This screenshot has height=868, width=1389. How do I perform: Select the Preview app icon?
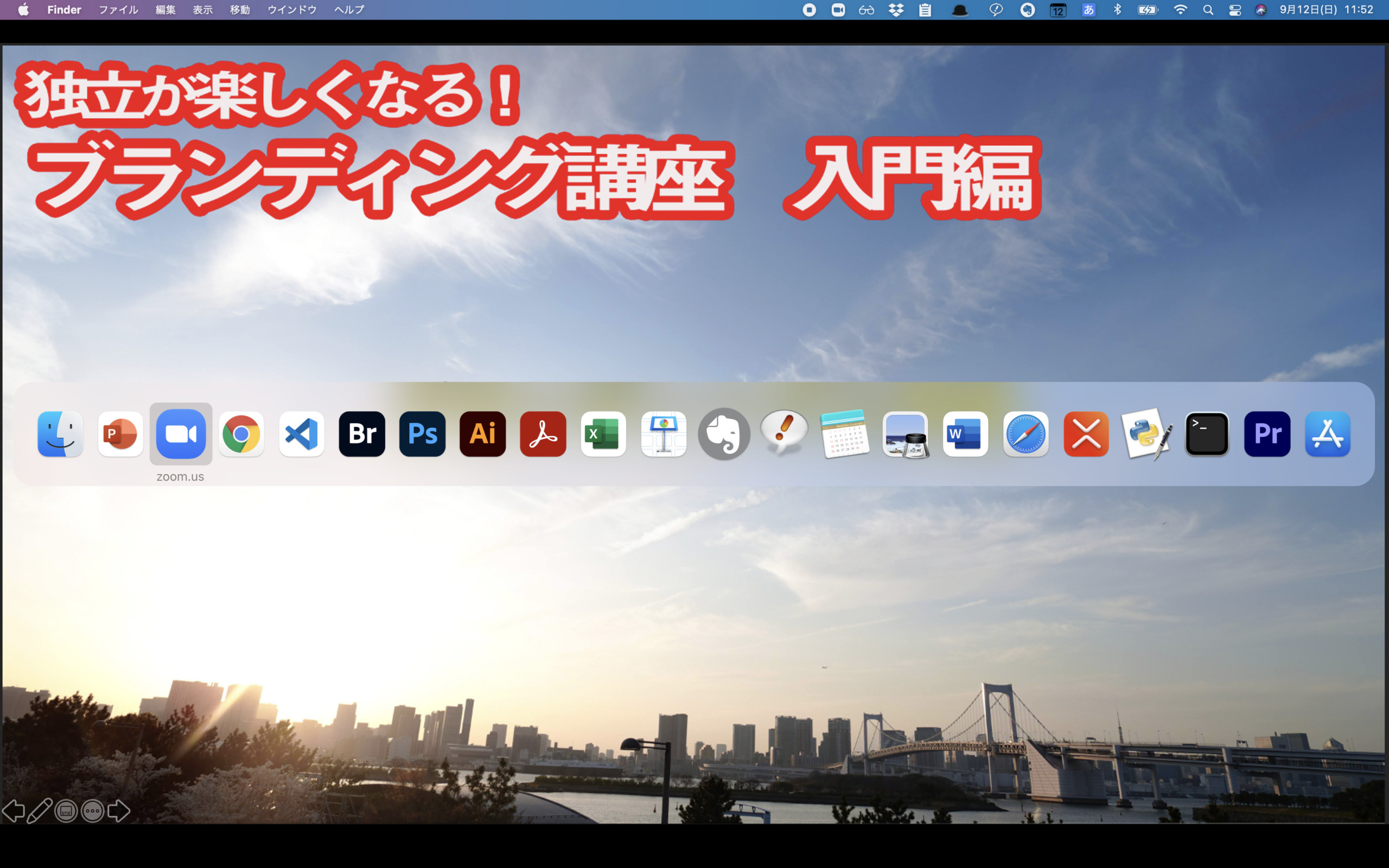[x=905, y=435]
